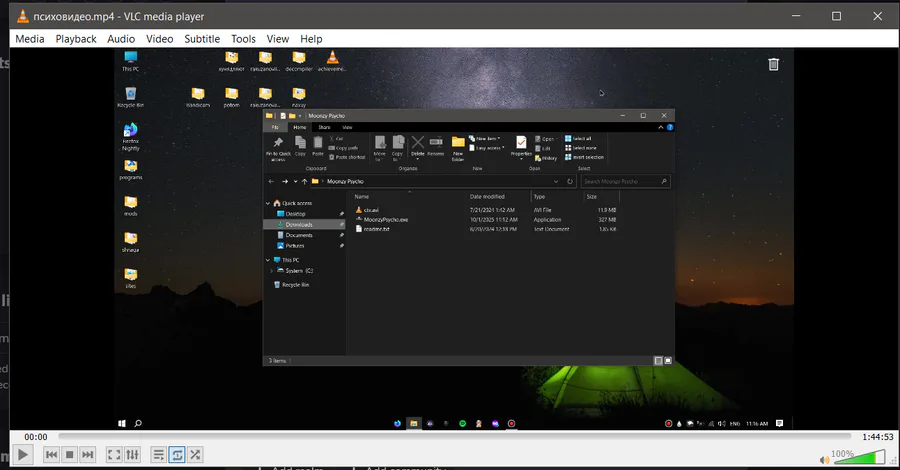Screen dimensions: 900x470
Task: Click the Delete X icon in video's Explorer ribbon
Action: (x=418, y=142)
